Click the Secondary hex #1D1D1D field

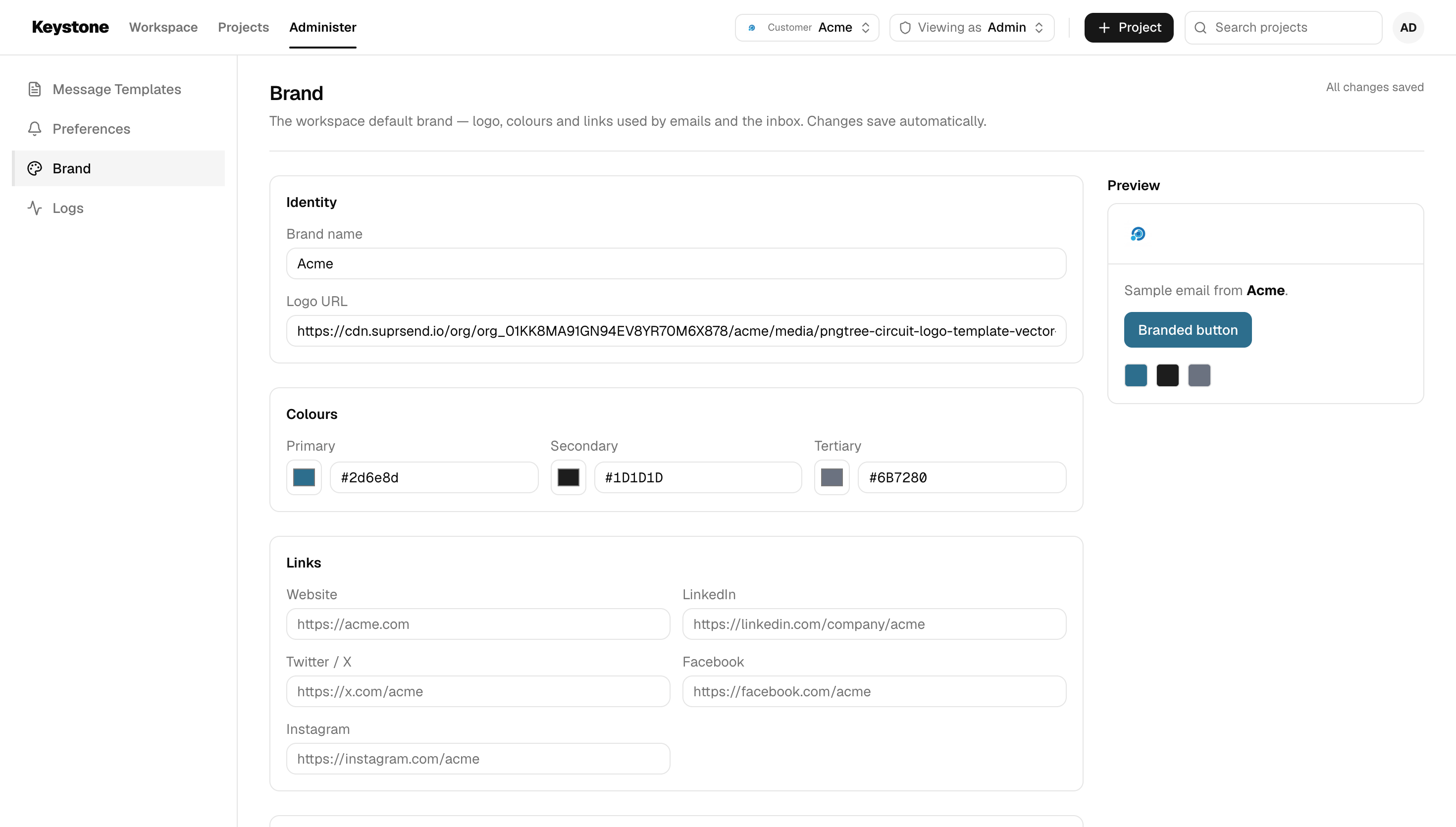coord(698,477)
